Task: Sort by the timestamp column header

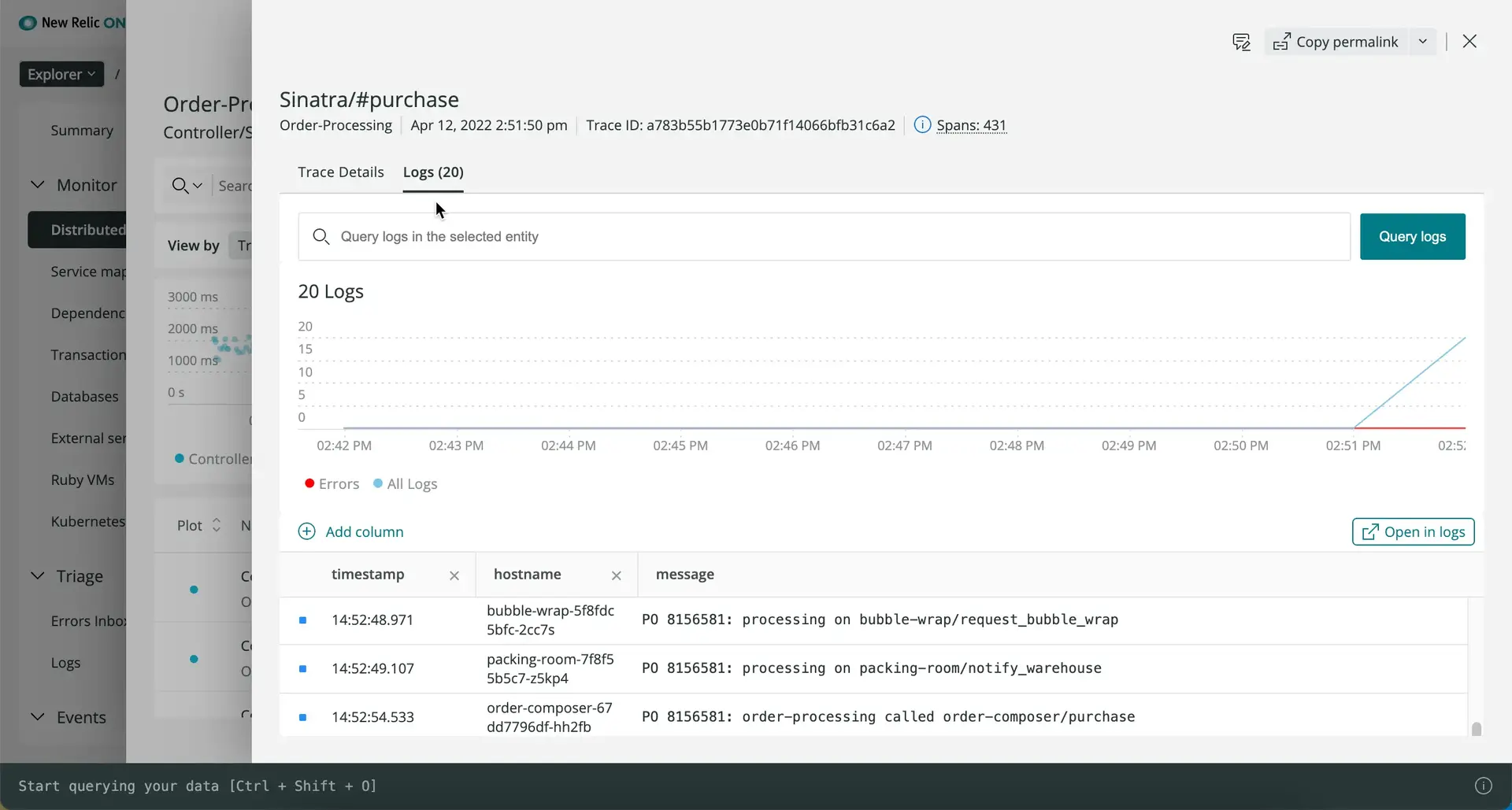Action: point(368,575)
